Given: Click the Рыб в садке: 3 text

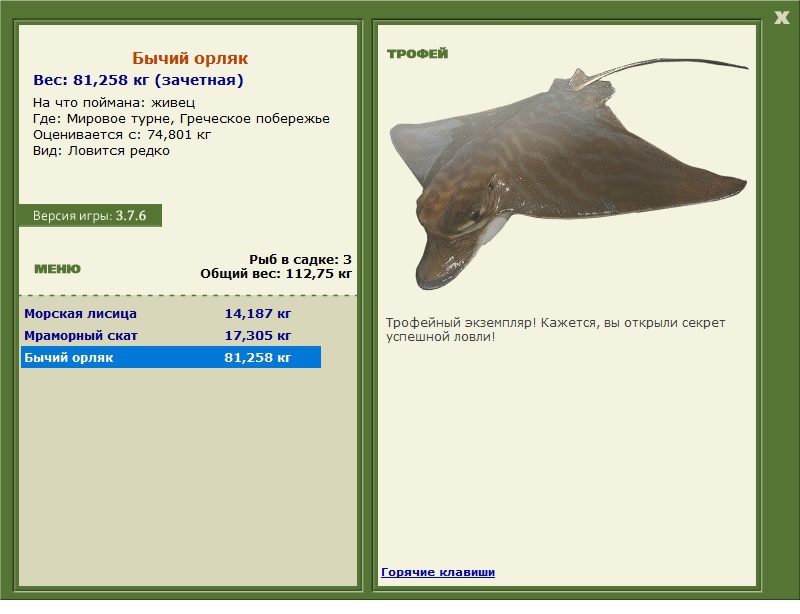Looking at the screenshot, I should point(300,259).
